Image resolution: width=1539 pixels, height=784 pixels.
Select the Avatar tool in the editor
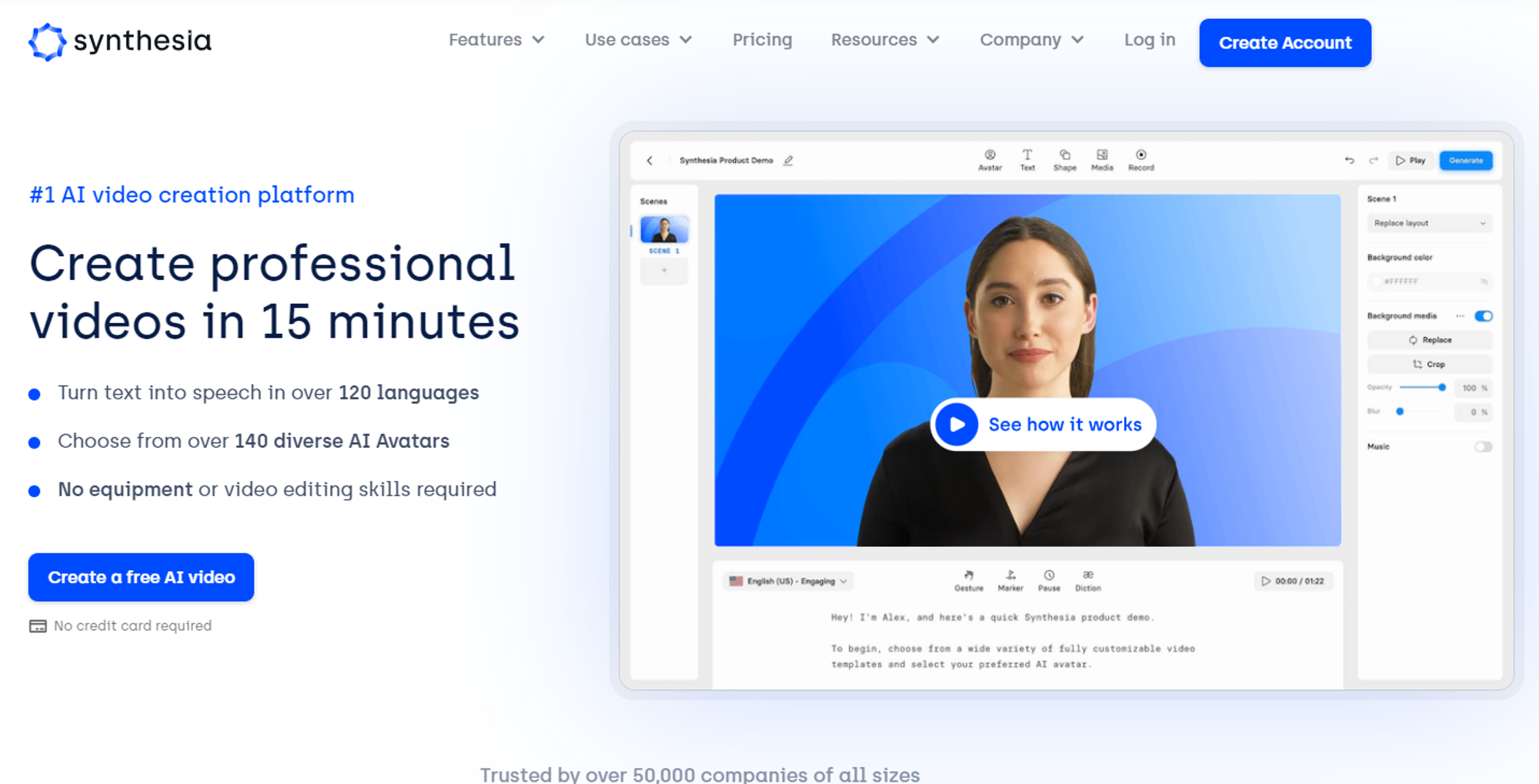[x=990, y=160]
